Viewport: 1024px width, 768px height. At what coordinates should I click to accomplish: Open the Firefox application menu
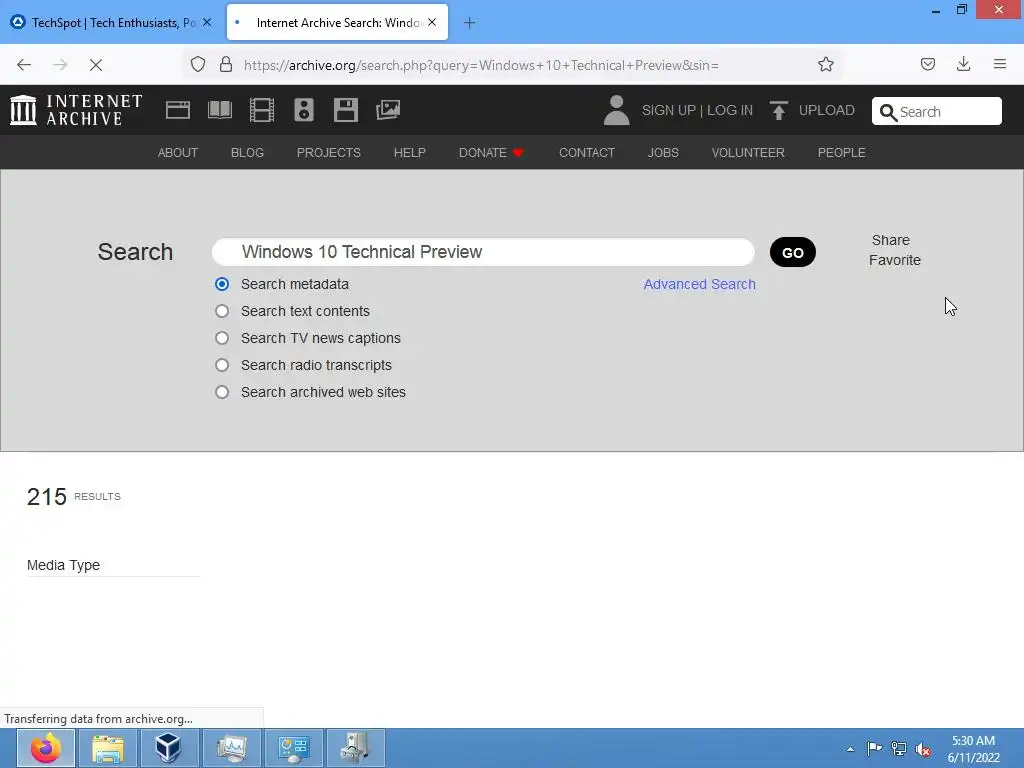1000,64
